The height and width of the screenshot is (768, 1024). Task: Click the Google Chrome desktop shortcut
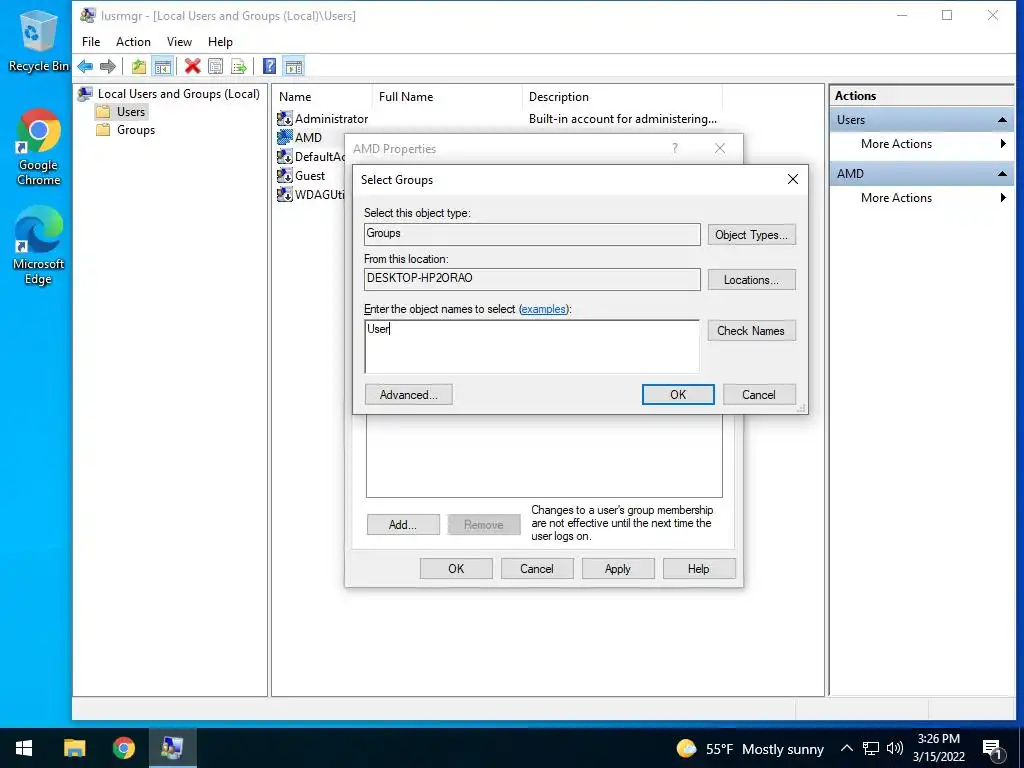click(38, 148)
